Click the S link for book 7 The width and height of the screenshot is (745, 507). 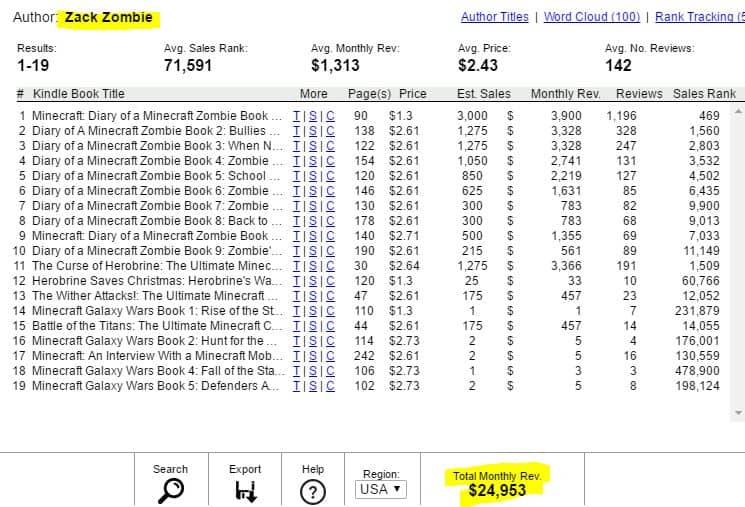313,206
